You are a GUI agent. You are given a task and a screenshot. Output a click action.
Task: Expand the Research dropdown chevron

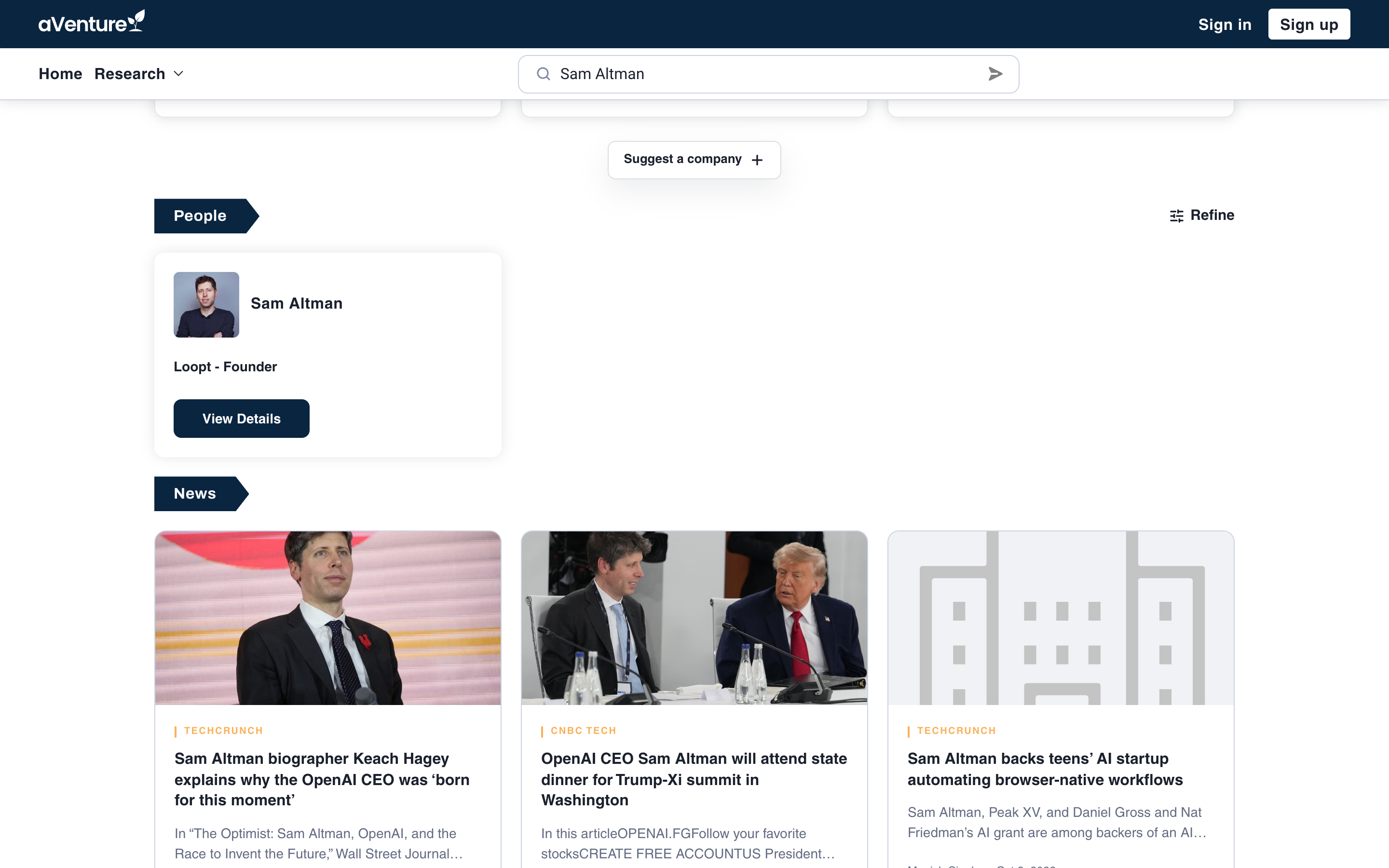(178, 74)
